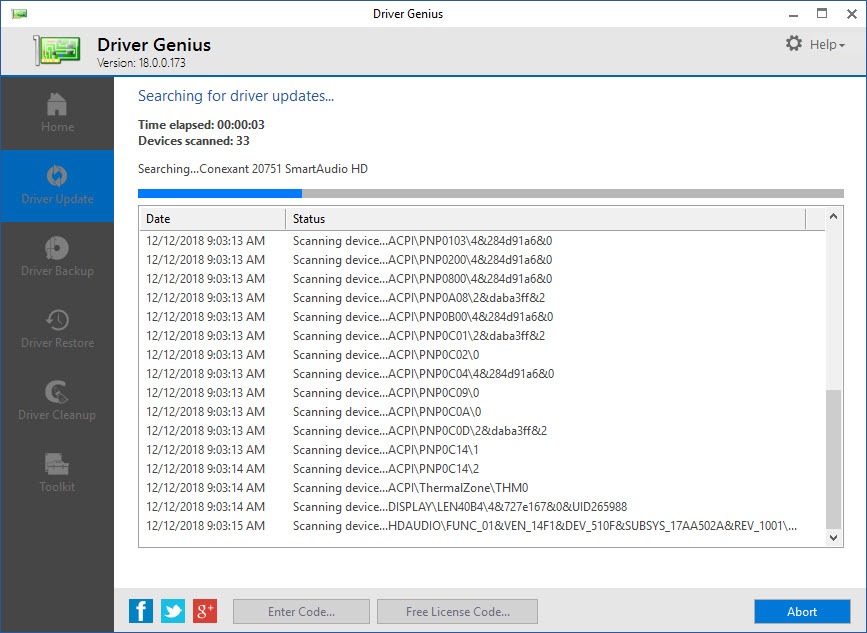867x633 pixels.
Task: Sort log by the Date column header
Action: click(x=212, y=219)
